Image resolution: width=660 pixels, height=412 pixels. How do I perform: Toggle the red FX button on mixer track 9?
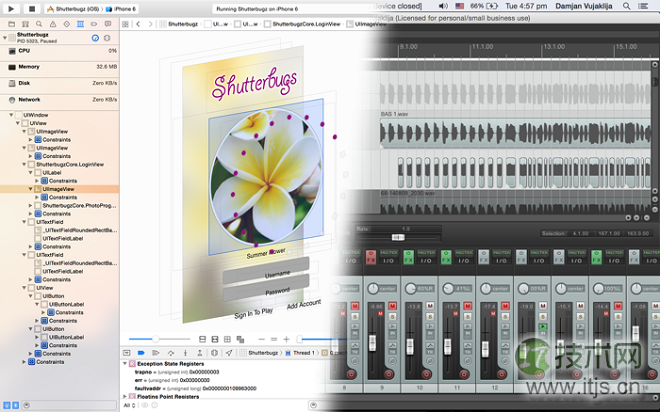click(x=371, y=257)
